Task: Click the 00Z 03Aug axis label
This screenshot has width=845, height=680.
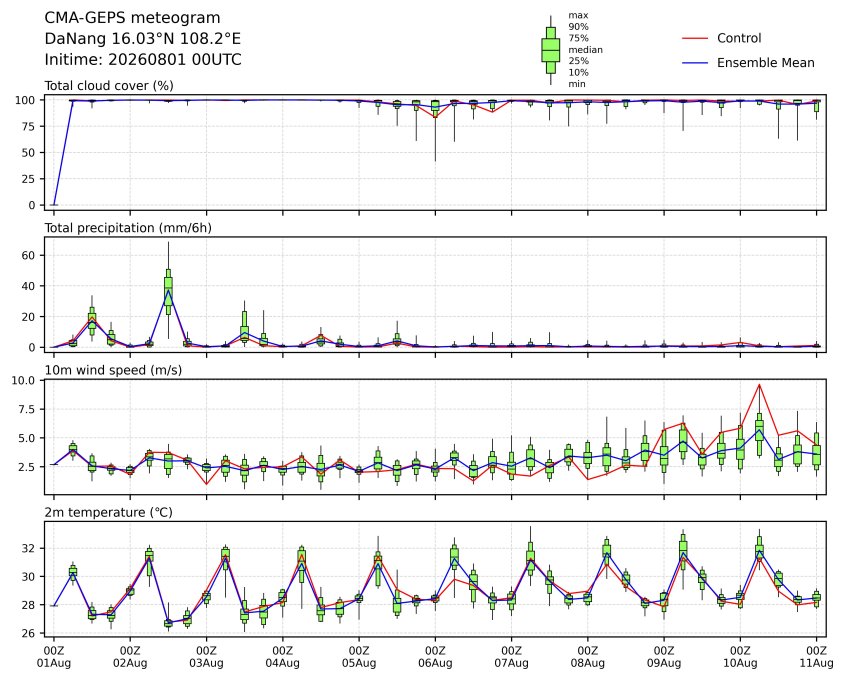Action: click(x=206, y=657)
